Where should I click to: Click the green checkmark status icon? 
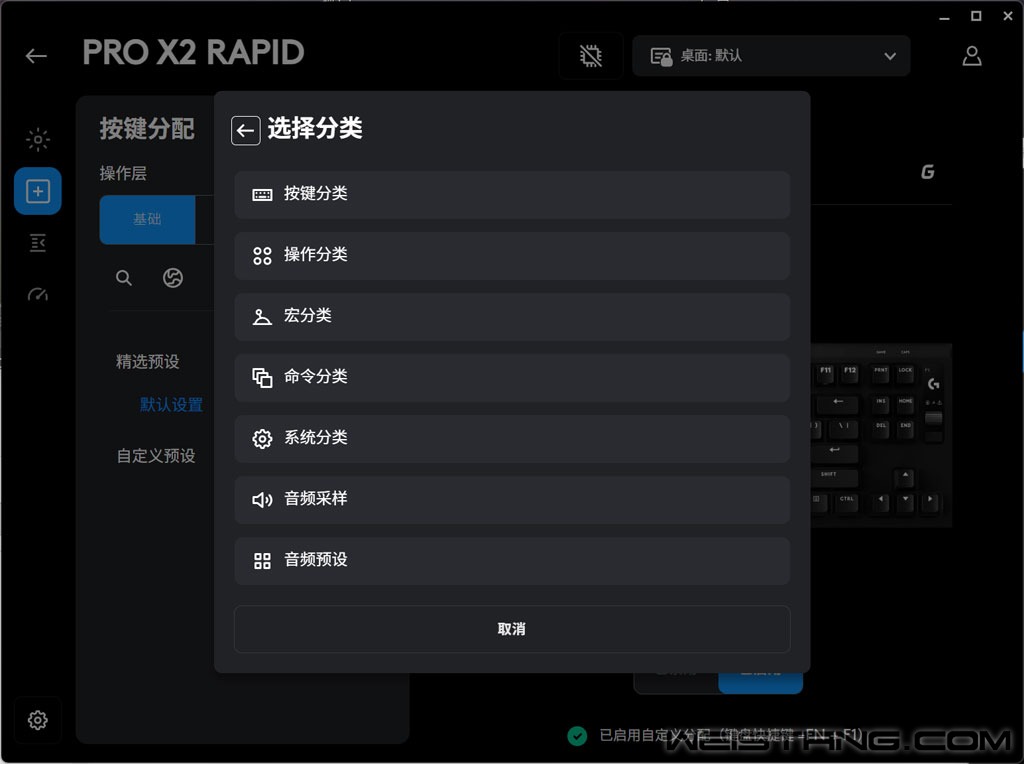pos(577,736)
